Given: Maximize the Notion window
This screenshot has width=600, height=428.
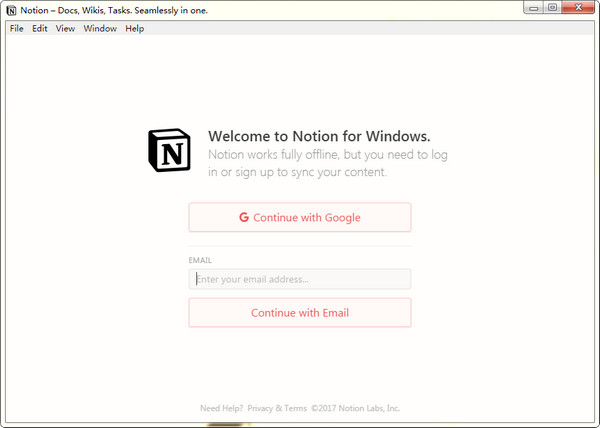Looking at the screenshot, I should (x=552, y=8).
